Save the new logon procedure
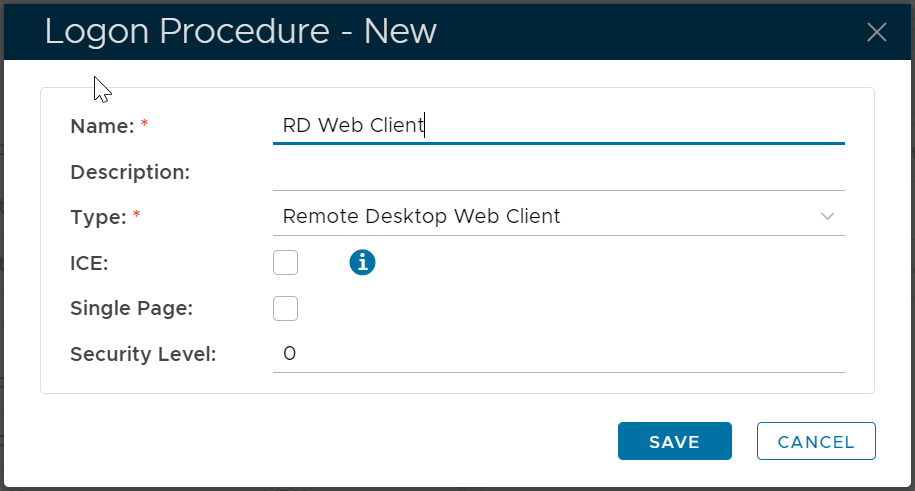Viewport: 915px width, 491px height. (674, 441)
